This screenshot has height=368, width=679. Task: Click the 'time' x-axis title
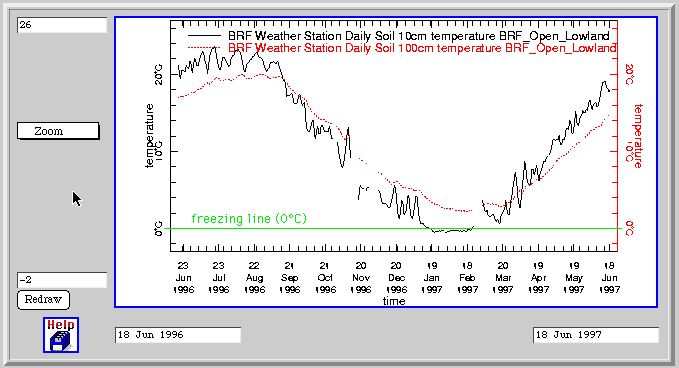point(394,301)
